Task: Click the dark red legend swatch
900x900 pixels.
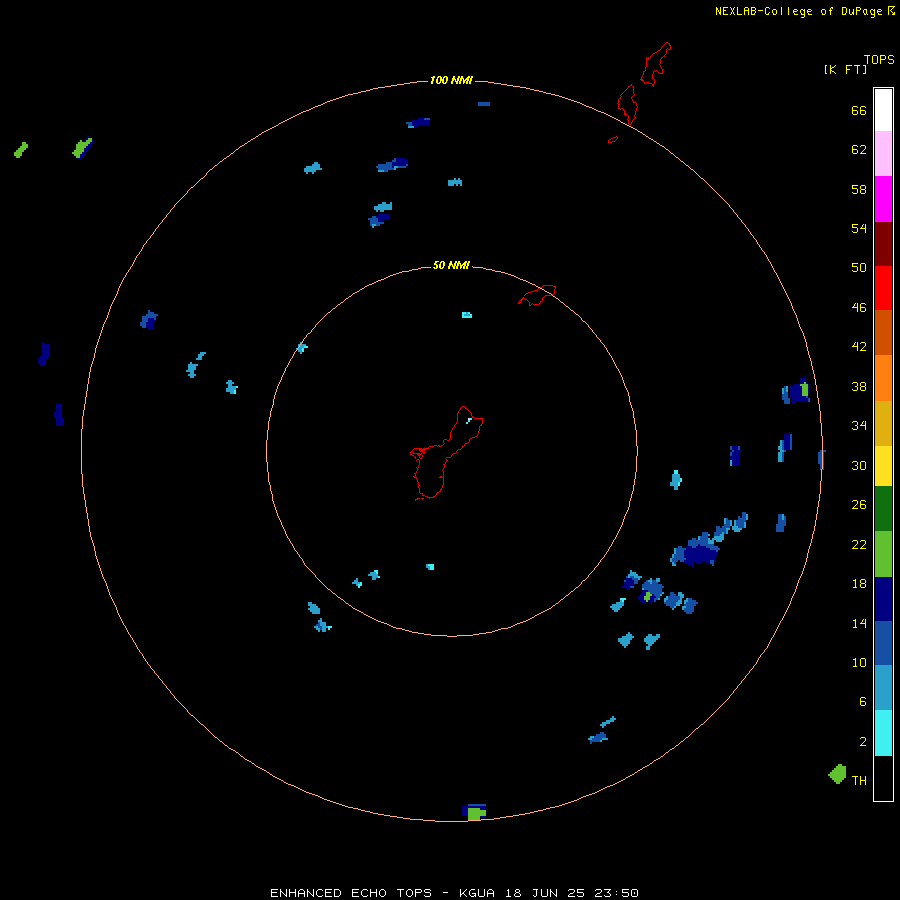Action: (883, 243)
